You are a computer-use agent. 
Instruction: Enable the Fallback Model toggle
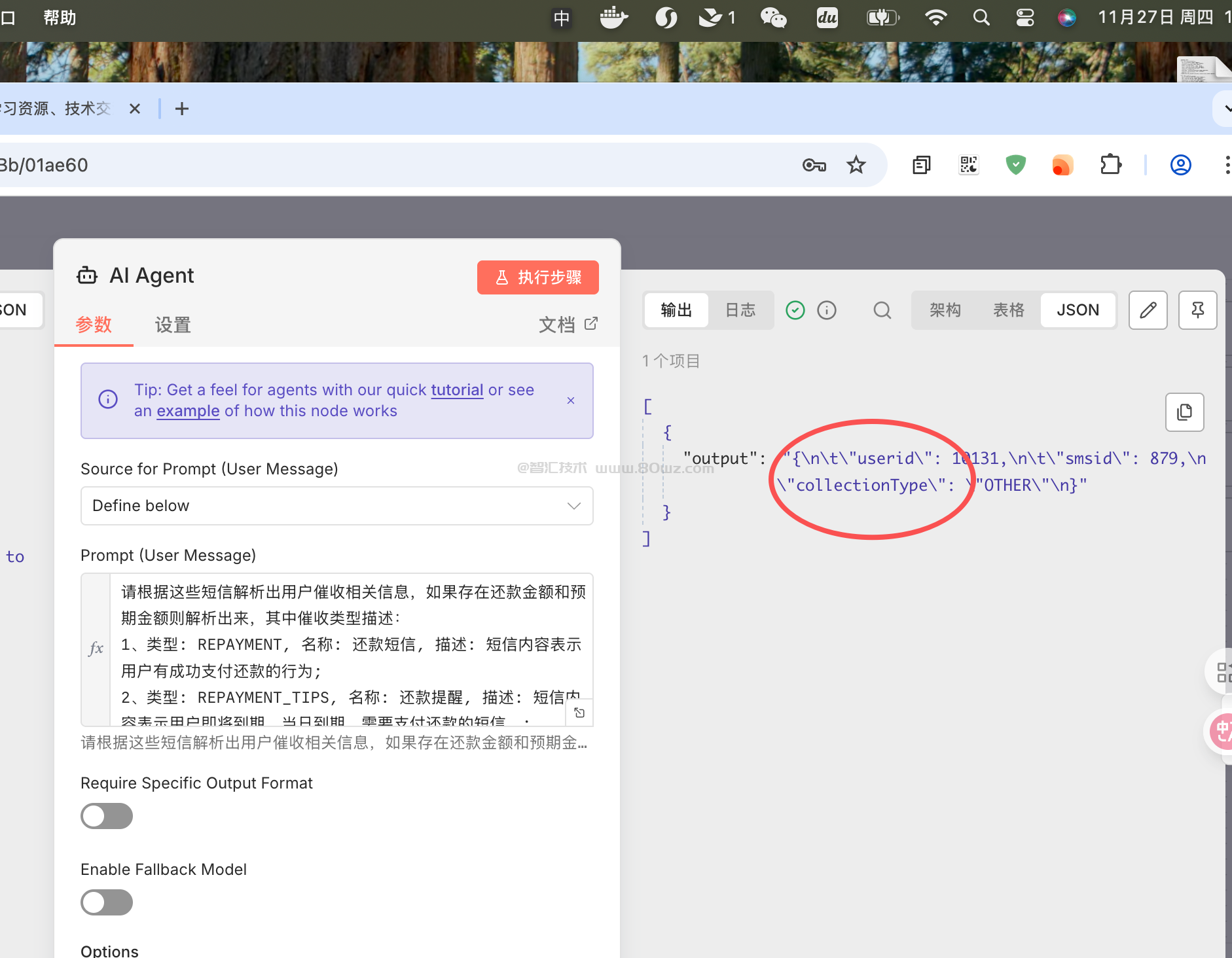(107, 902)
